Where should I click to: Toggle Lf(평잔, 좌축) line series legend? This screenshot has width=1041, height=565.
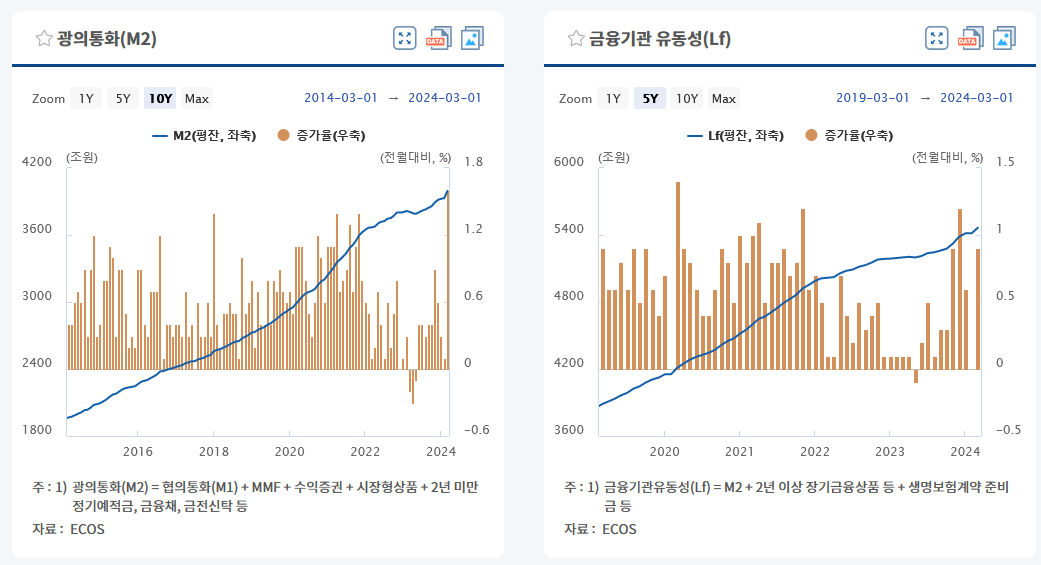pos(735,135)
